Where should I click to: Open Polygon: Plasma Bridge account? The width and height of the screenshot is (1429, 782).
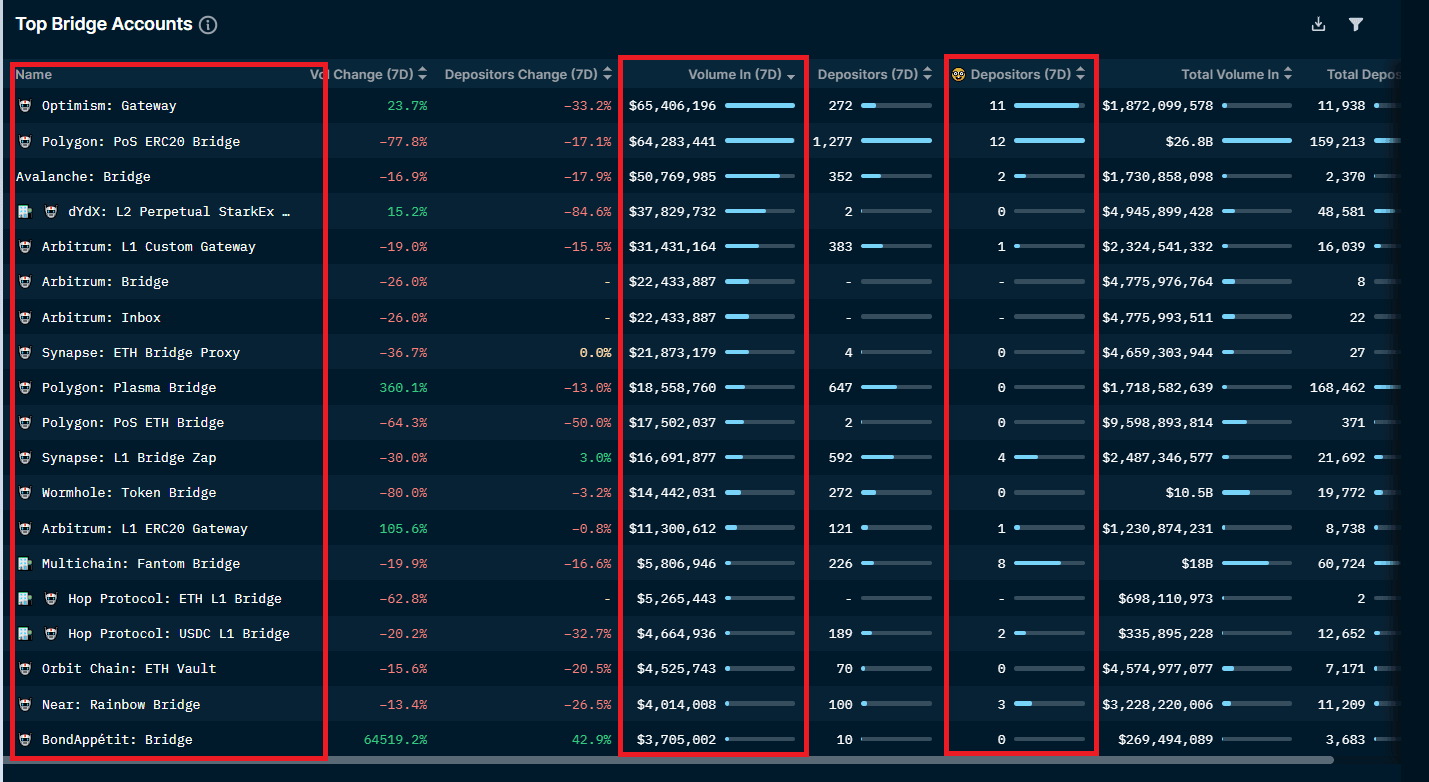click(x=129, y=388)
